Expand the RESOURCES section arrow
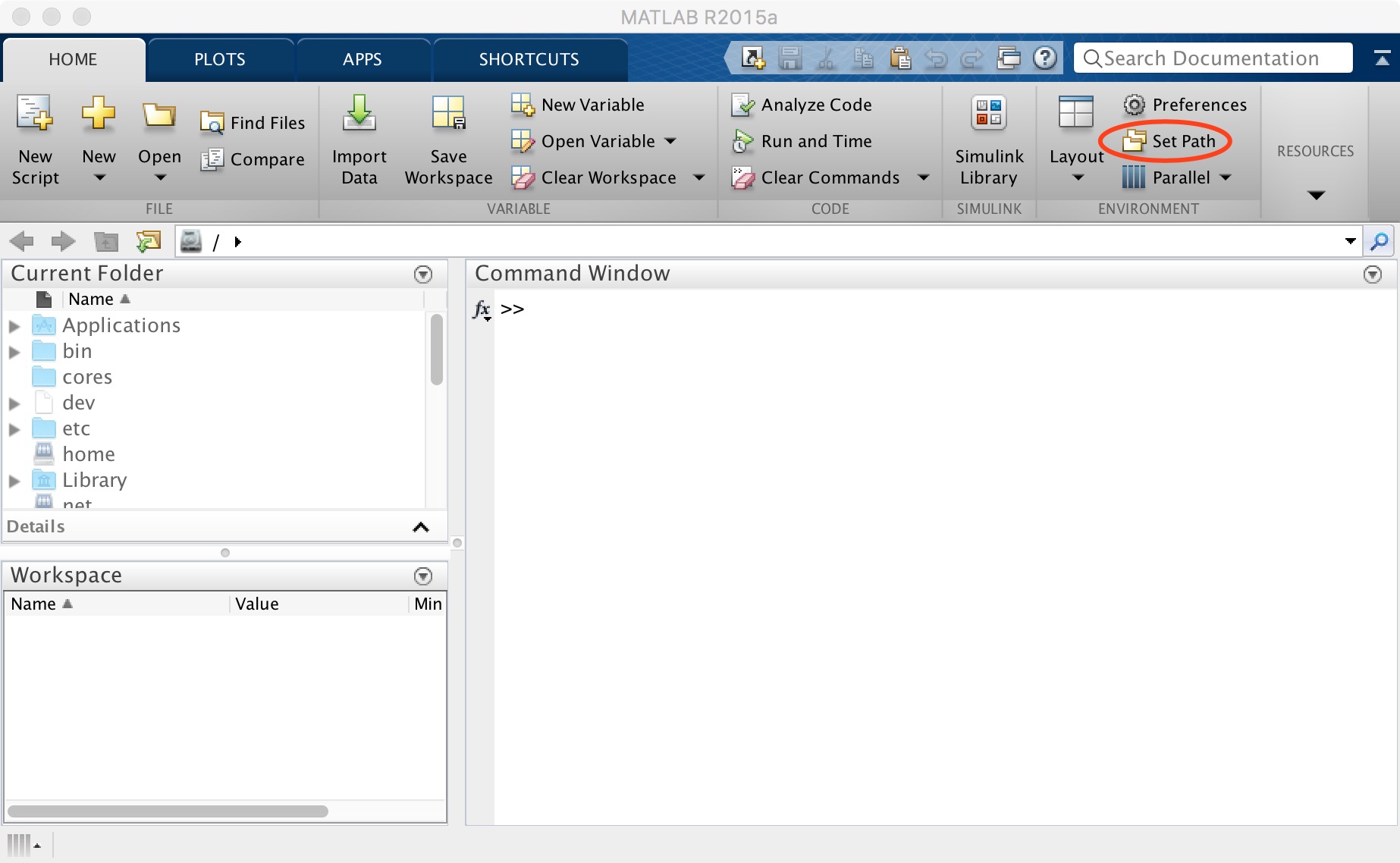This screenshot has height=863, width=1400. pyautogui.click(x=1317, y=196)
